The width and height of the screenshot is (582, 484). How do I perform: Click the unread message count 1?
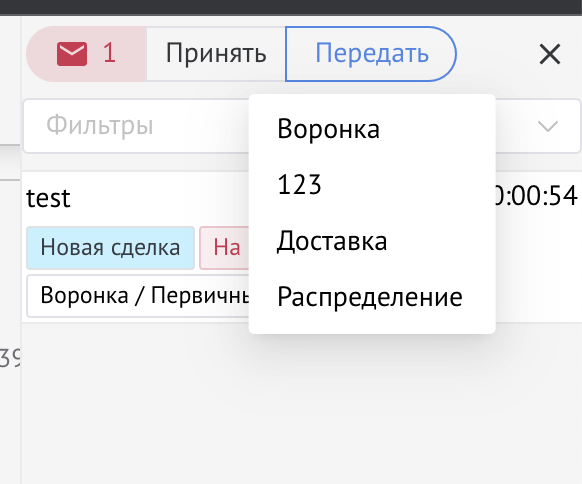coord(109,53)
